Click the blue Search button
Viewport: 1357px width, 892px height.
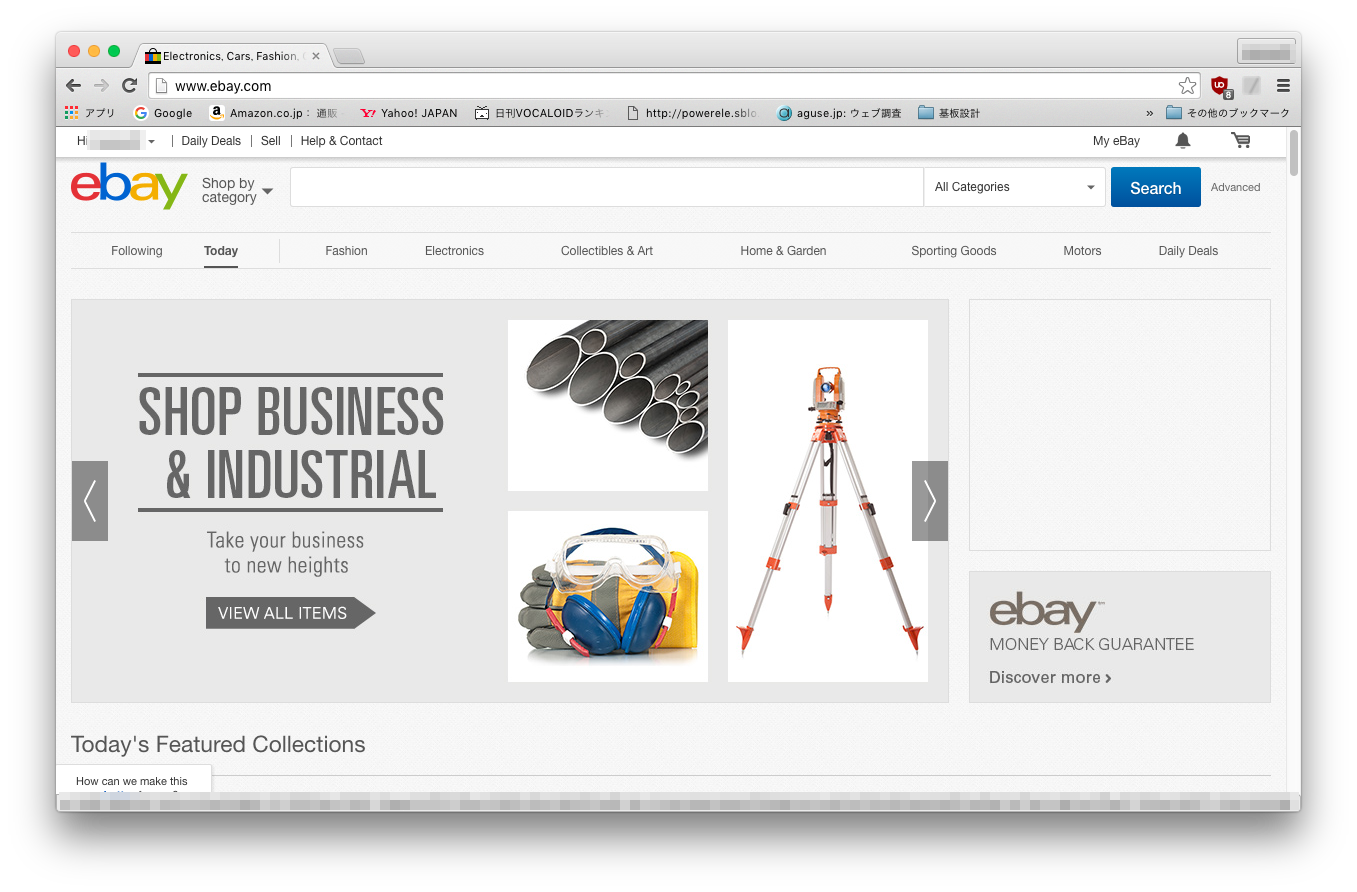point(1156,187)
